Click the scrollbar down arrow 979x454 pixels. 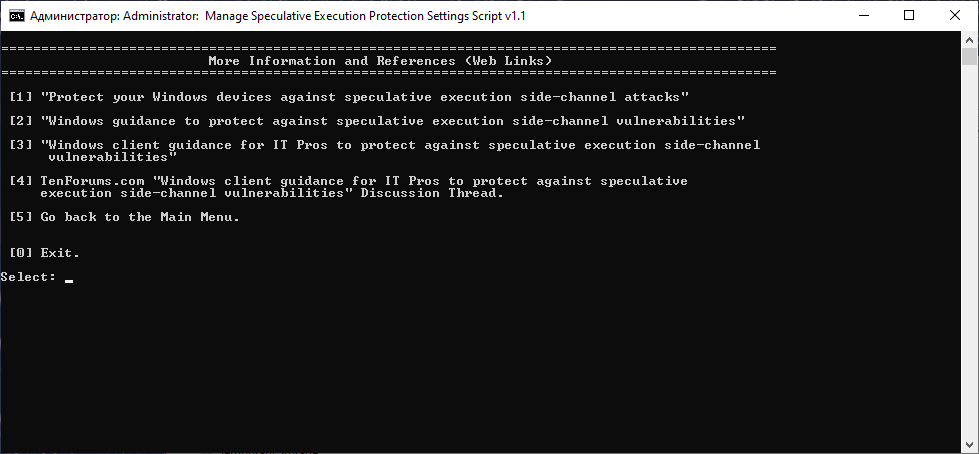pos(970,445)
